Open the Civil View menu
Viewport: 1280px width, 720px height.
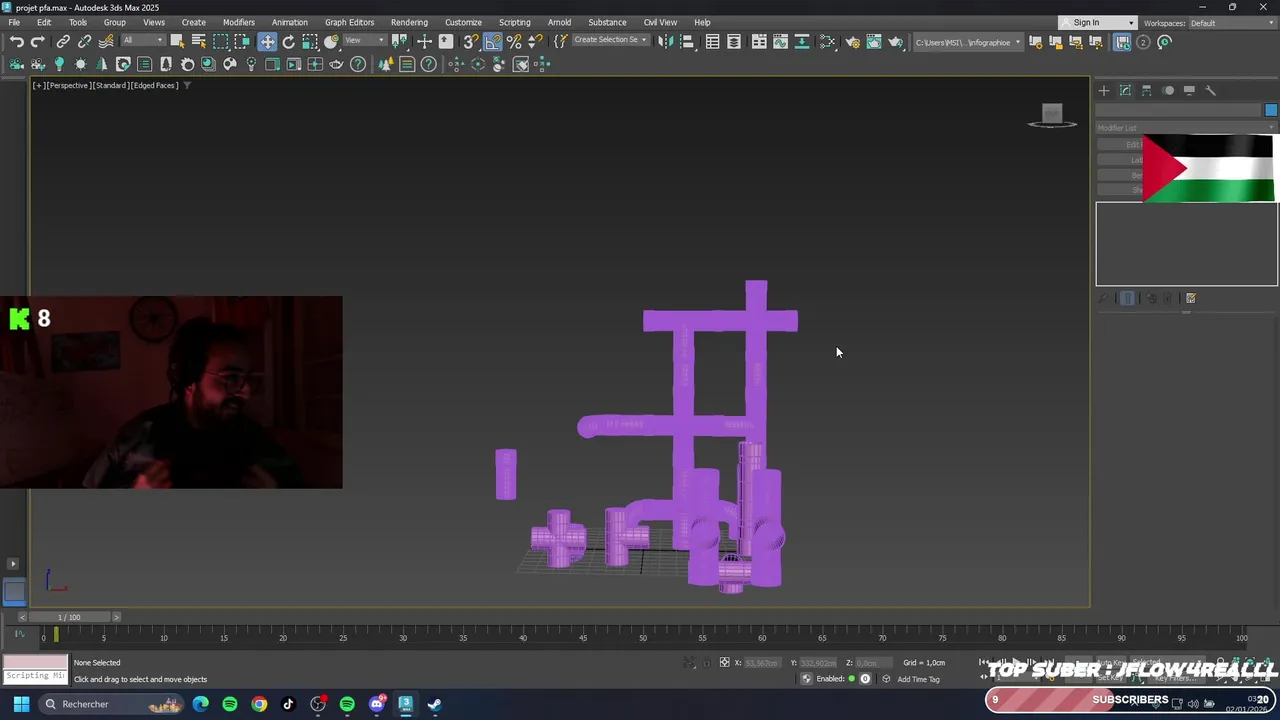[x=660, y=23]
